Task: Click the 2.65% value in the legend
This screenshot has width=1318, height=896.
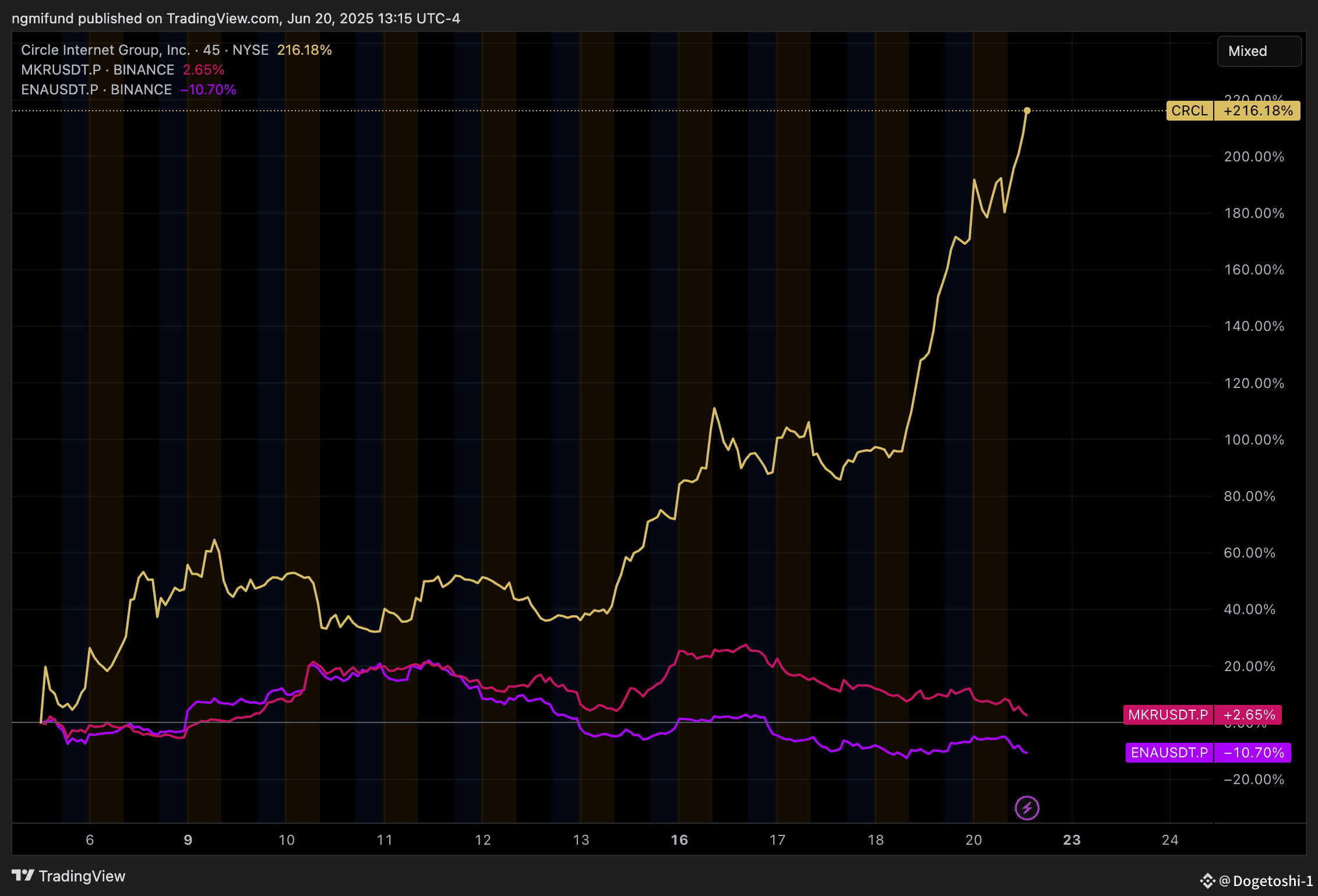Action: (203, 70)
